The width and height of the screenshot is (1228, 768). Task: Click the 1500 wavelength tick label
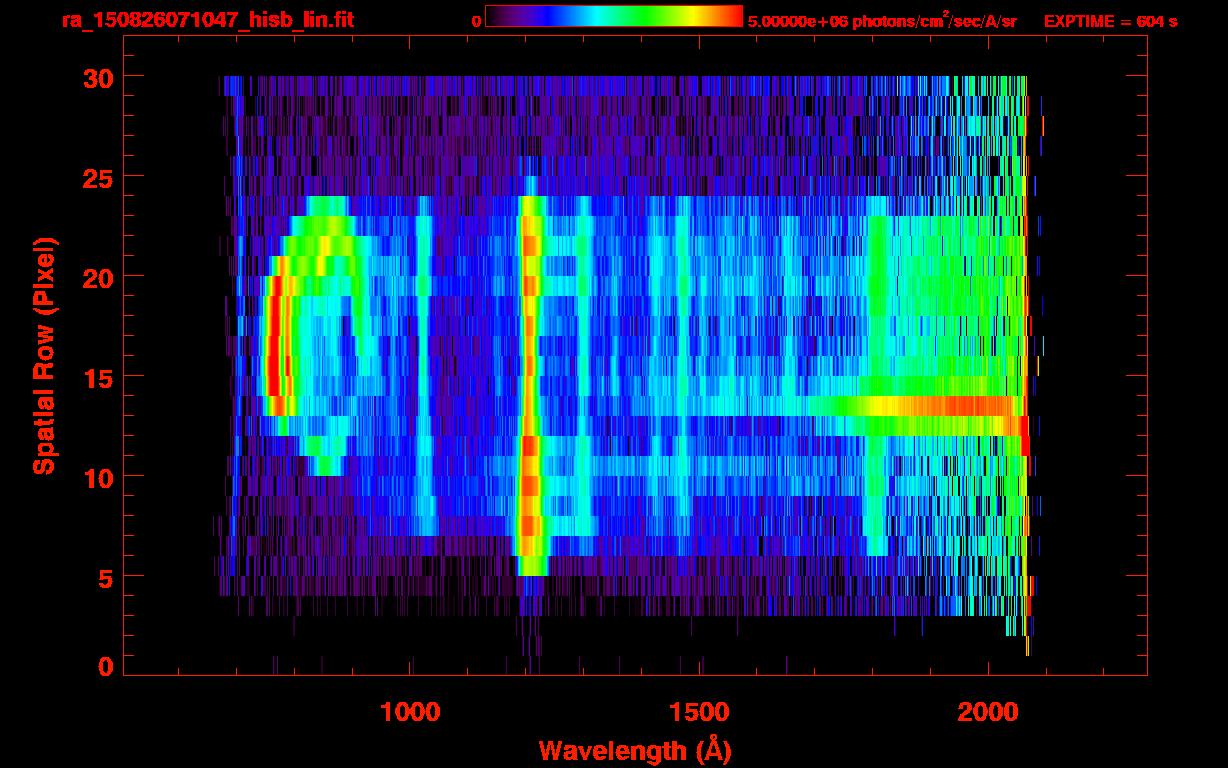(698, 712)
